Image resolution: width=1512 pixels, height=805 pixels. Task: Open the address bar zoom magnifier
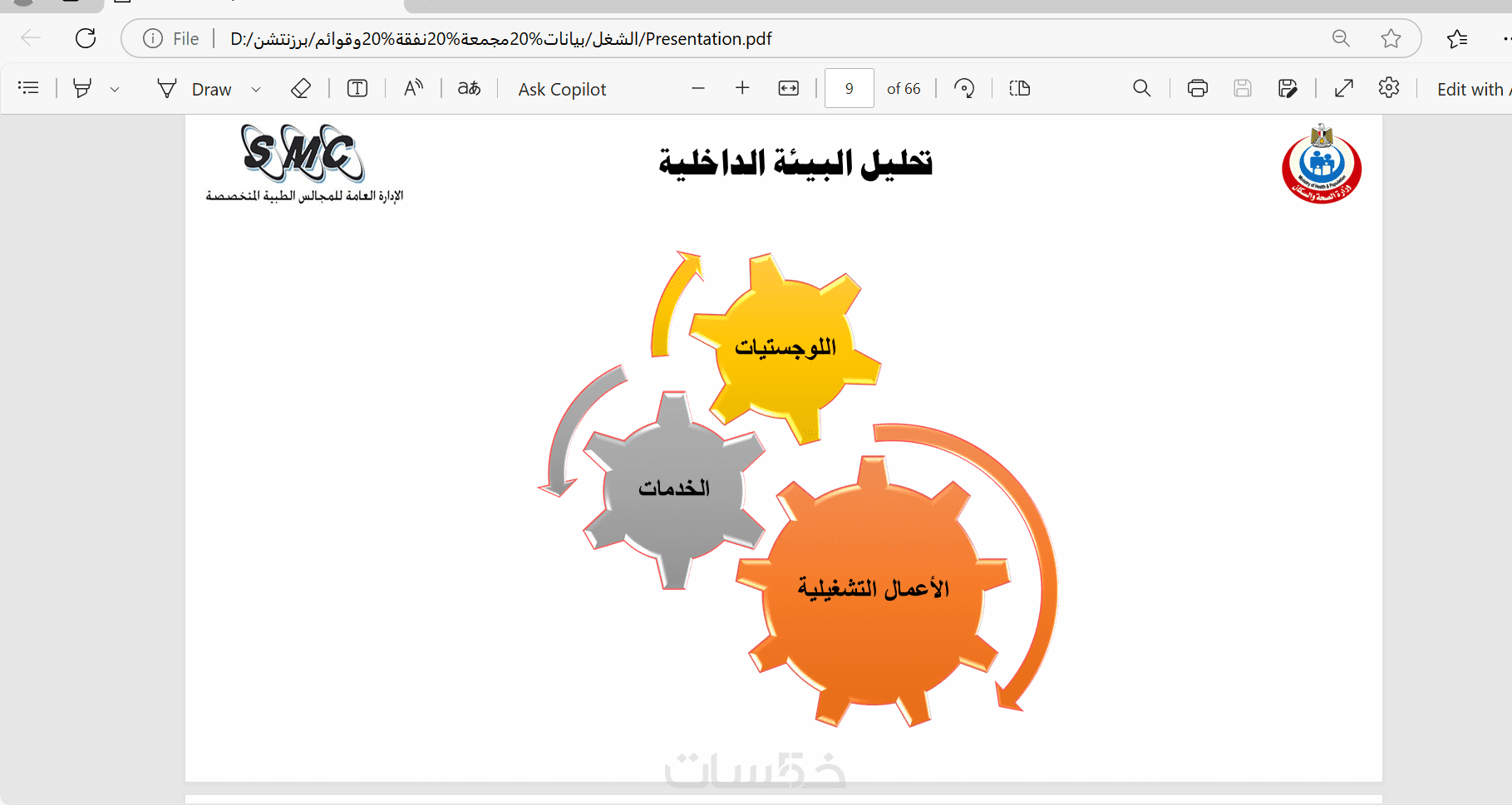point(1341,38)
